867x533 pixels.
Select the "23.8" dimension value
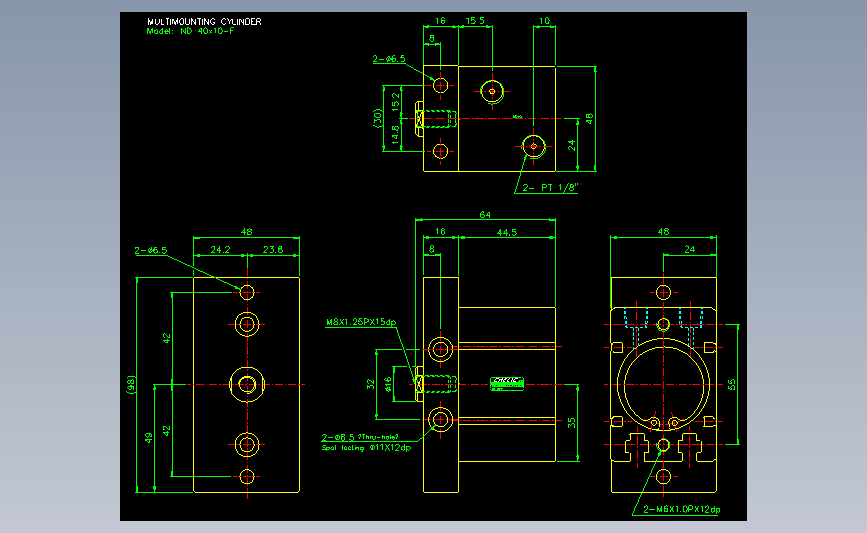(x=273, y=249)
